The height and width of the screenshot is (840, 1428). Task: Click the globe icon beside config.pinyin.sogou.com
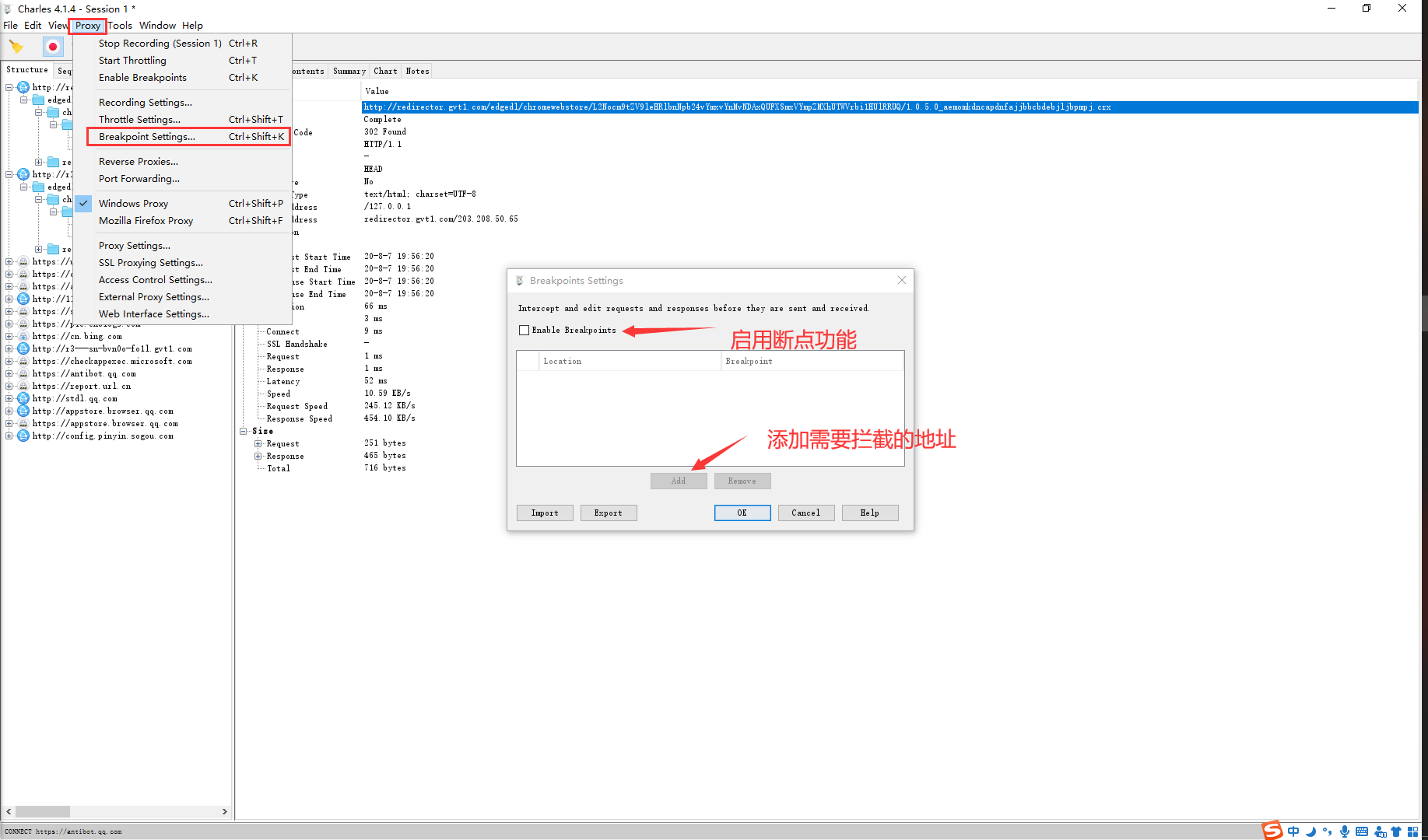pyautogui.click(x=23, y=436)
